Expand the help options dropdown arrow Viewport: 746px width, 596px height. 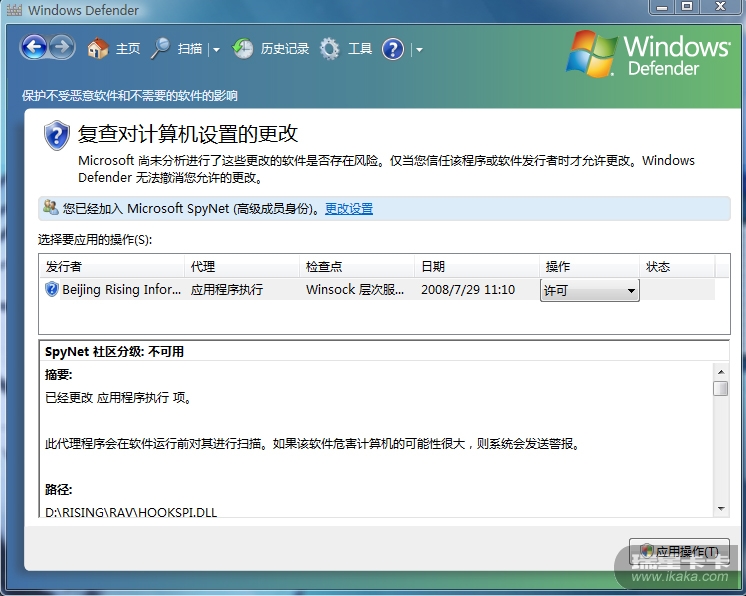[419, 49]
